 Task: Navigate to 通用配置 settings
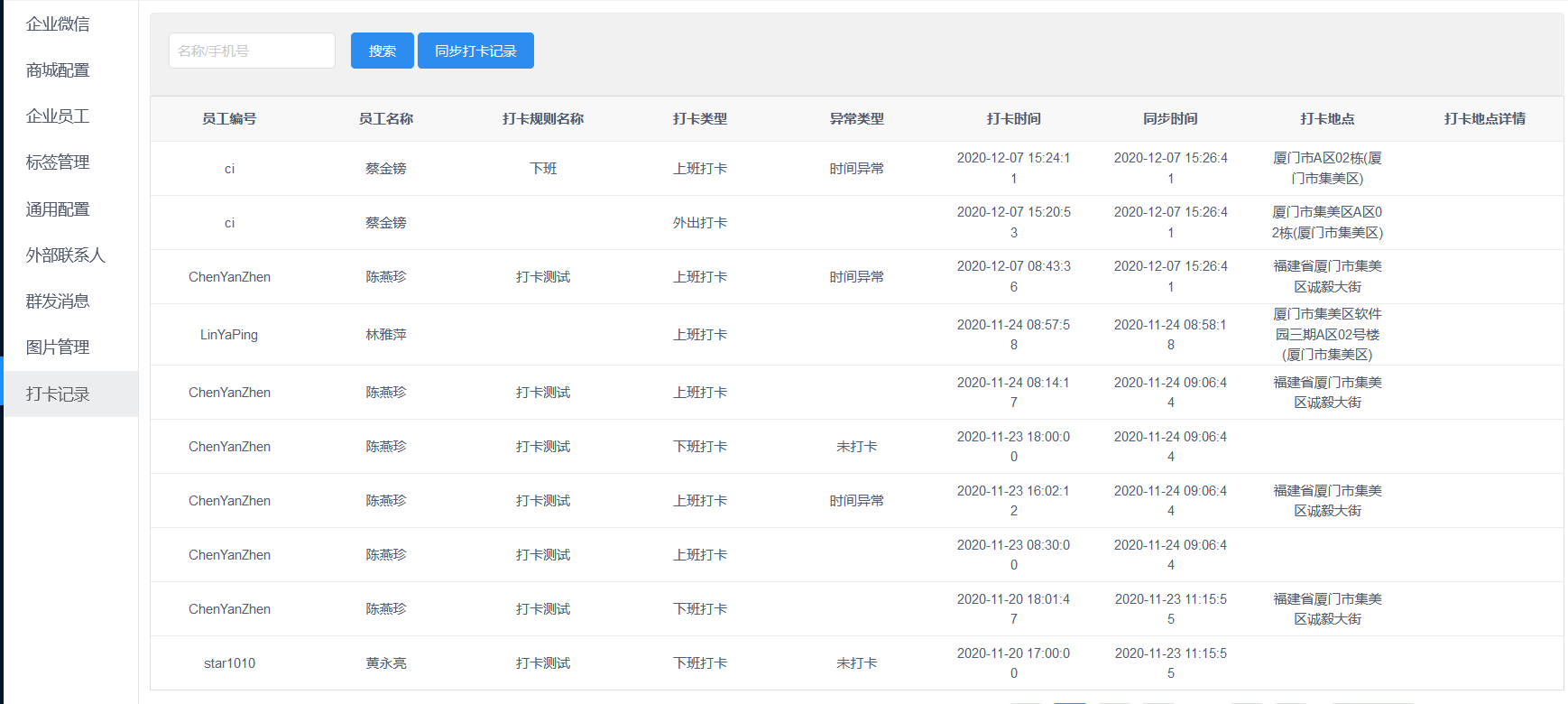coord(58,209)
